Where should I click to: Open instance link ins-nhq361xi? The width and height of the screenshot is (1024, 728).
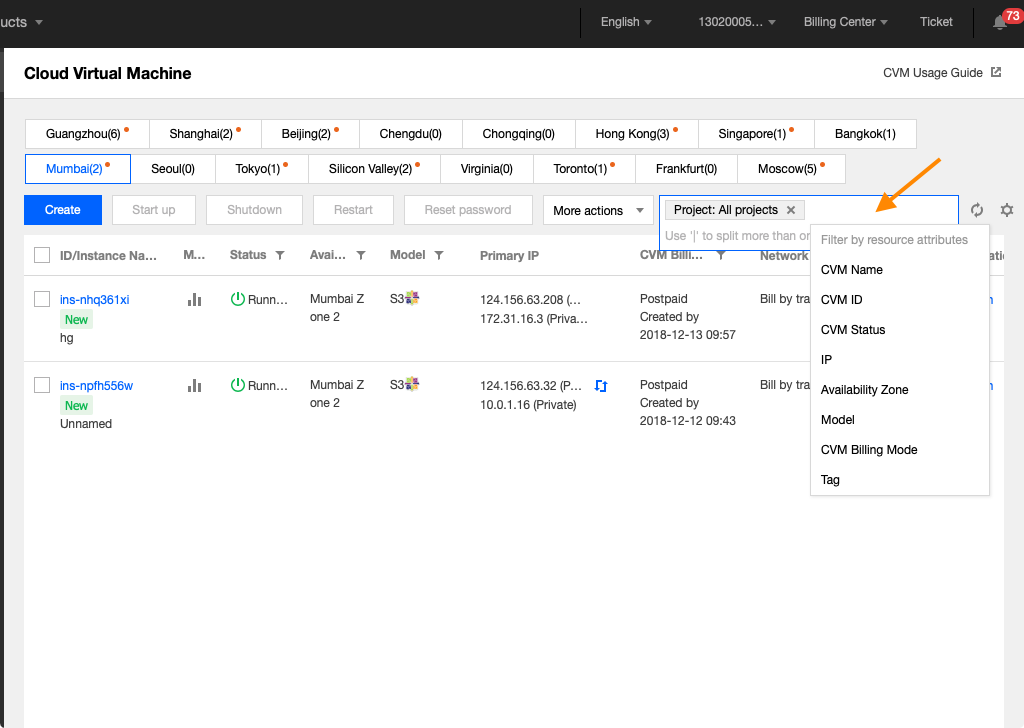[95, 300]
